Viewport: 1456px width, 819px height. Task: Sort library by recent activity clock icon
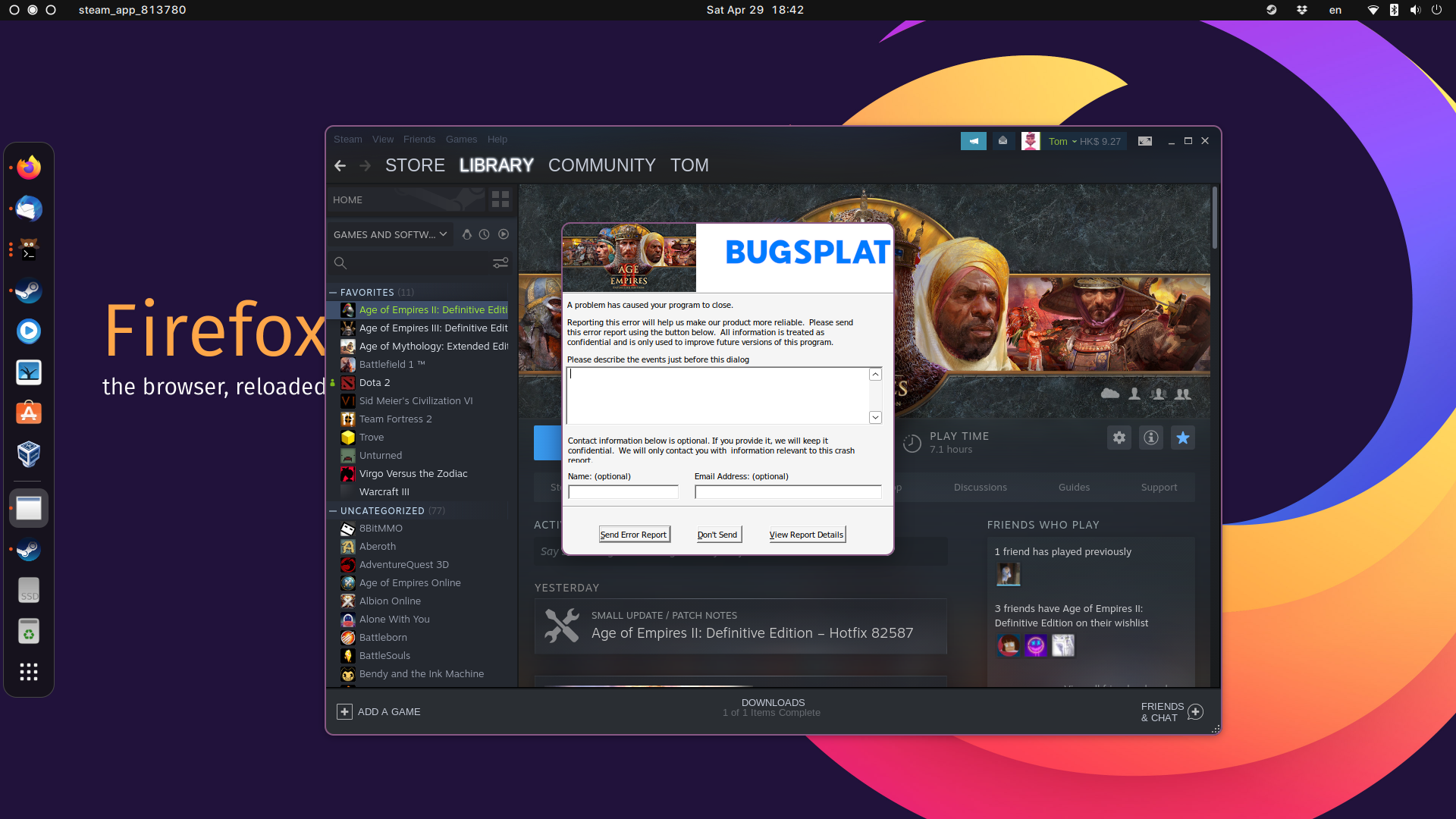[x=485, y=234]
